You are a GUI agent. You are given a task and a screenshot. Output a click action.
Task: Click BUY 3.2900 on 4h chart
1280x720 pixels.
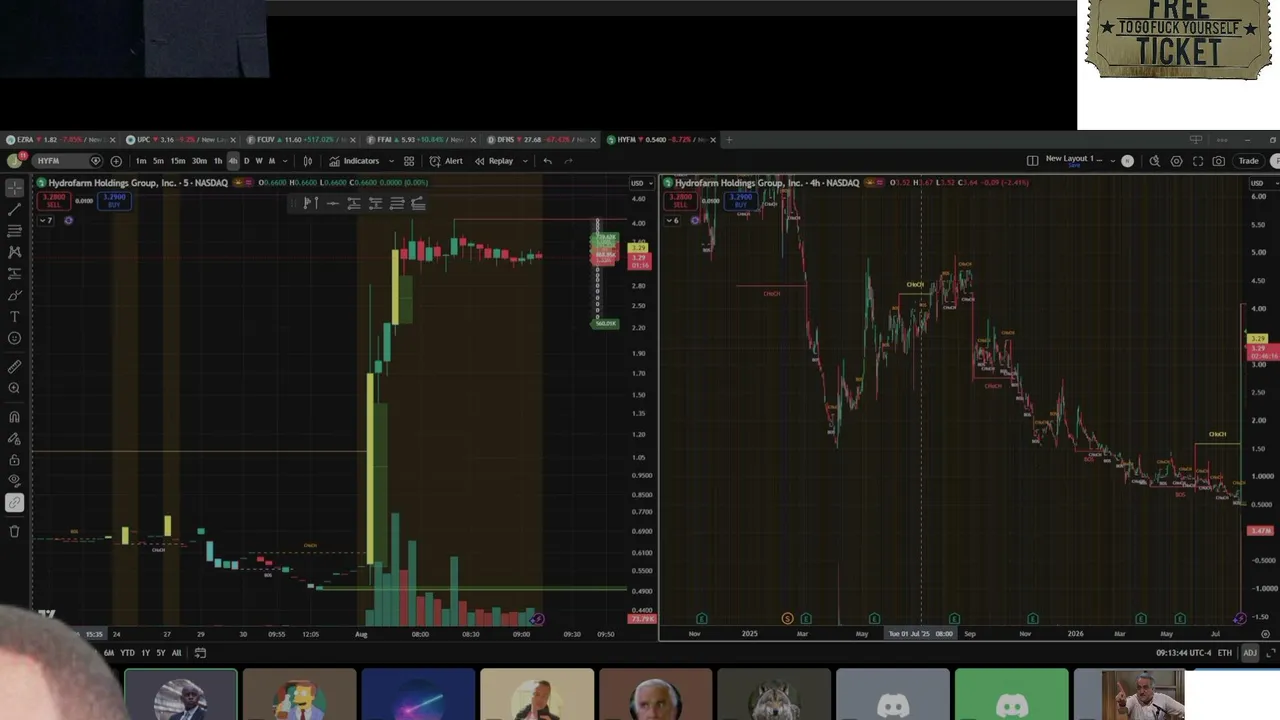point(741,200)
